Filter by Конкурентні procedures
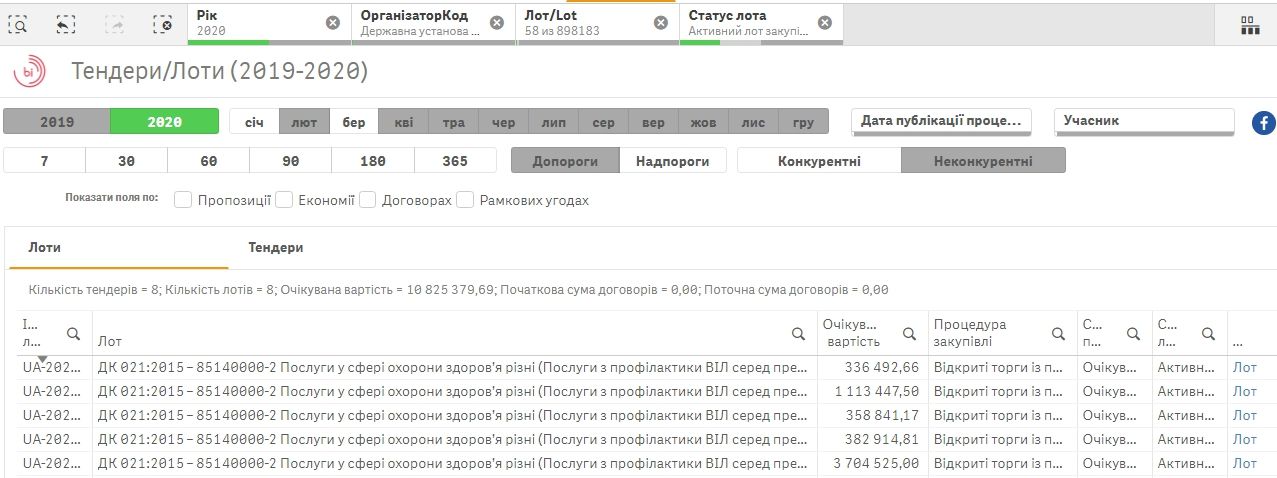 pyautogui.click(x=819, y=161)
